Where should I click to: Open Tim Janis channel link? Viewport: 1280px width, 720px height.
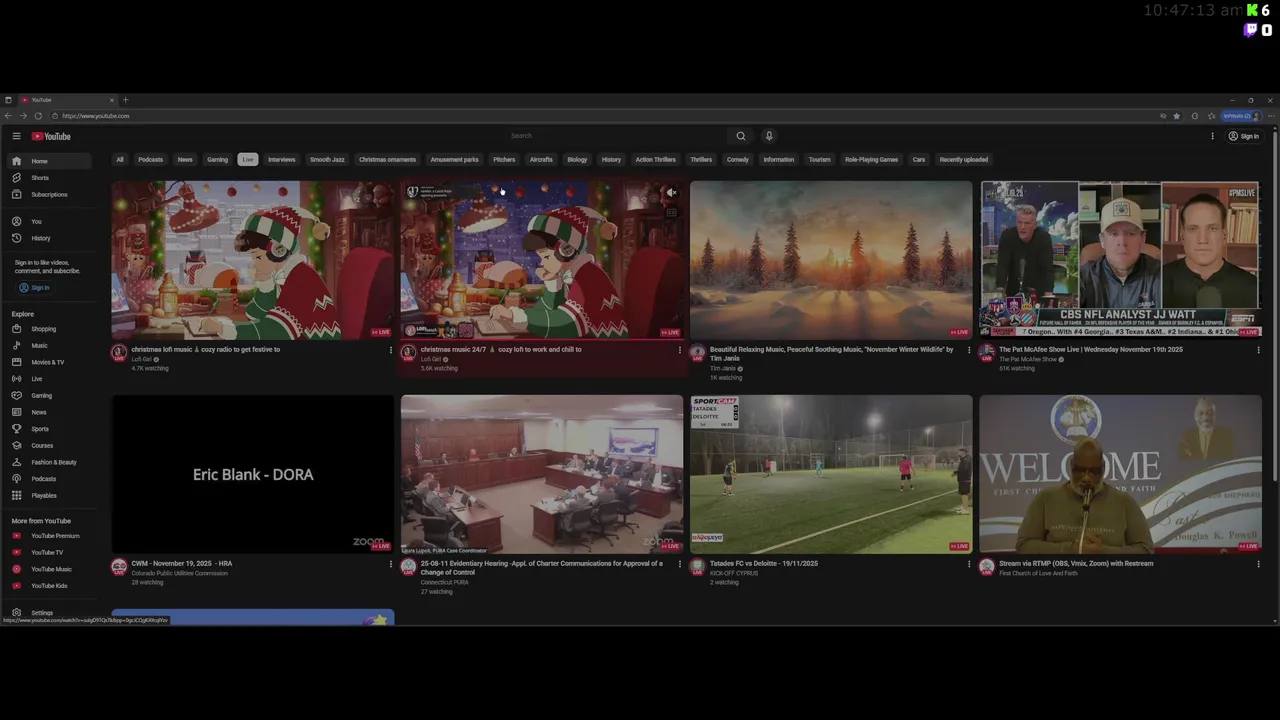(x=724, y=368)
